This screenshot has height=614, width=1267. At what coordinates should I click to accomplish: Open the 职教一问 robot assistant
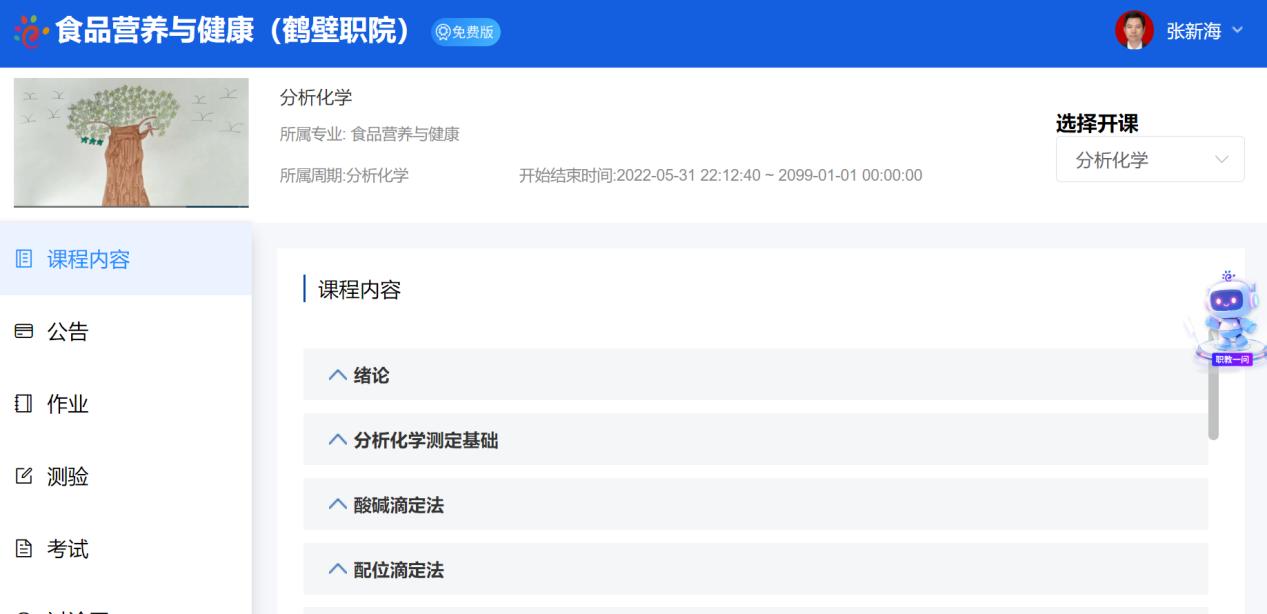(x=1230, y=319)
